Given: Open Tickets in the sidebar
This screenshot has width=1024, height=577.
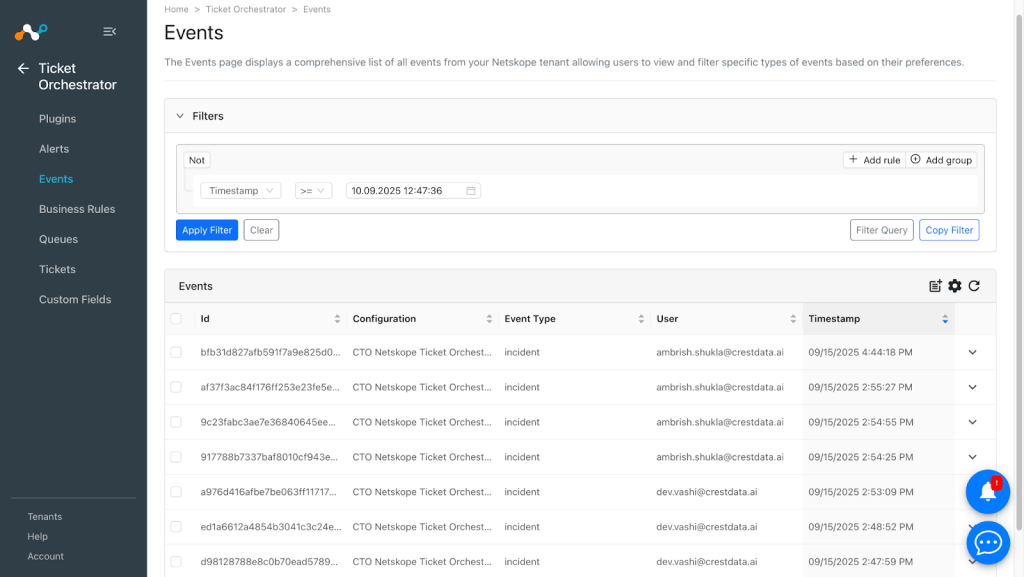Looking at the screenshot, I should pyautogui.click(x=57, y=269).
